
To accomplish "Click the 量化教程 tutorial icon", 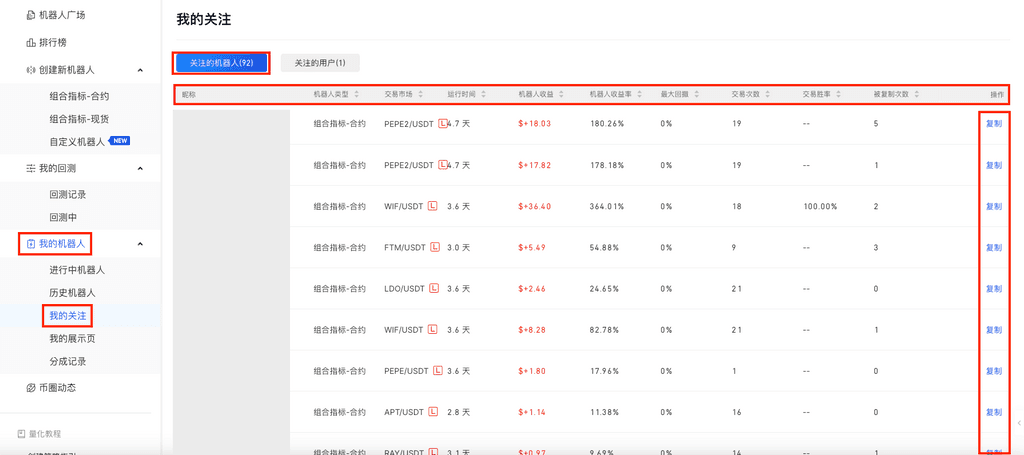I will tap(21, 434).
